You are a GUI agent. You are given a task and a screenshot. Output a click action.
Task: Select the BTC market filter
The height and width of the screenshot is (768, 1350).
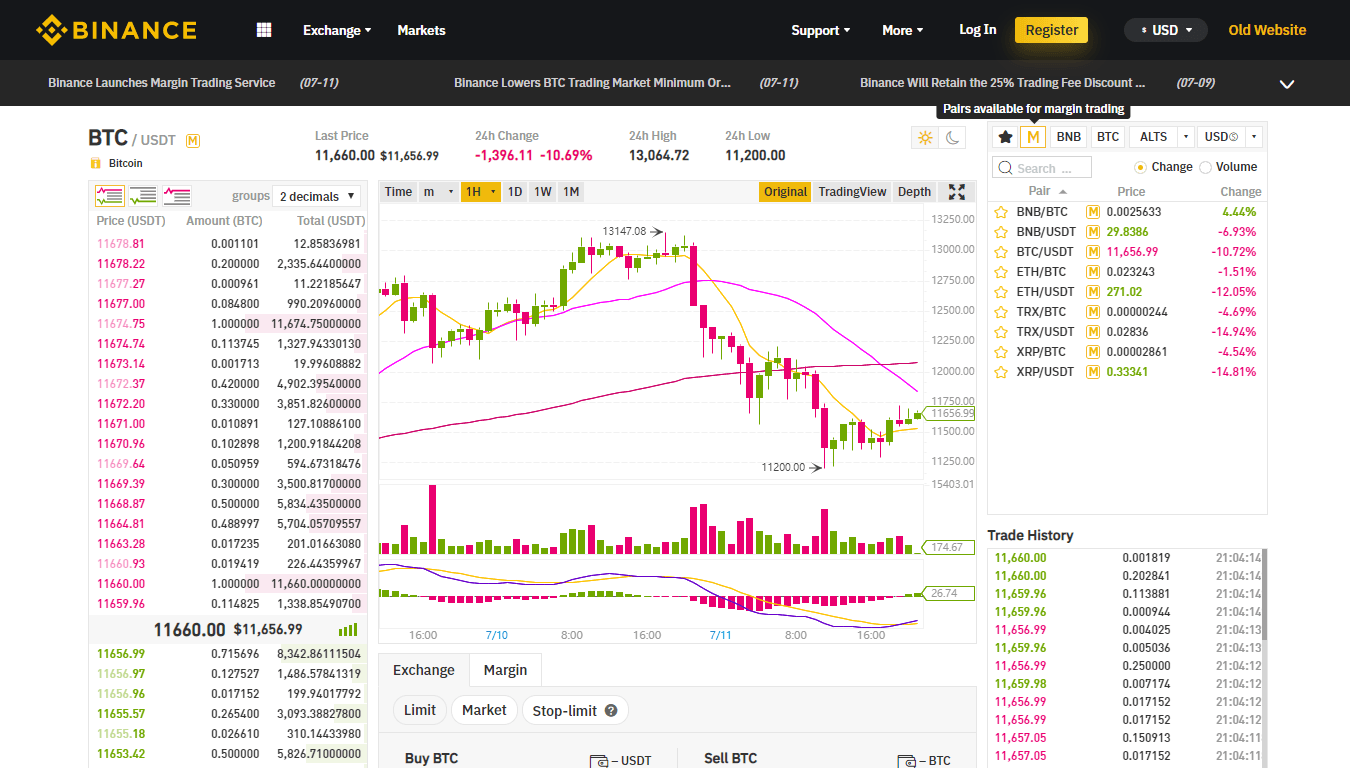pos(1108,137)
